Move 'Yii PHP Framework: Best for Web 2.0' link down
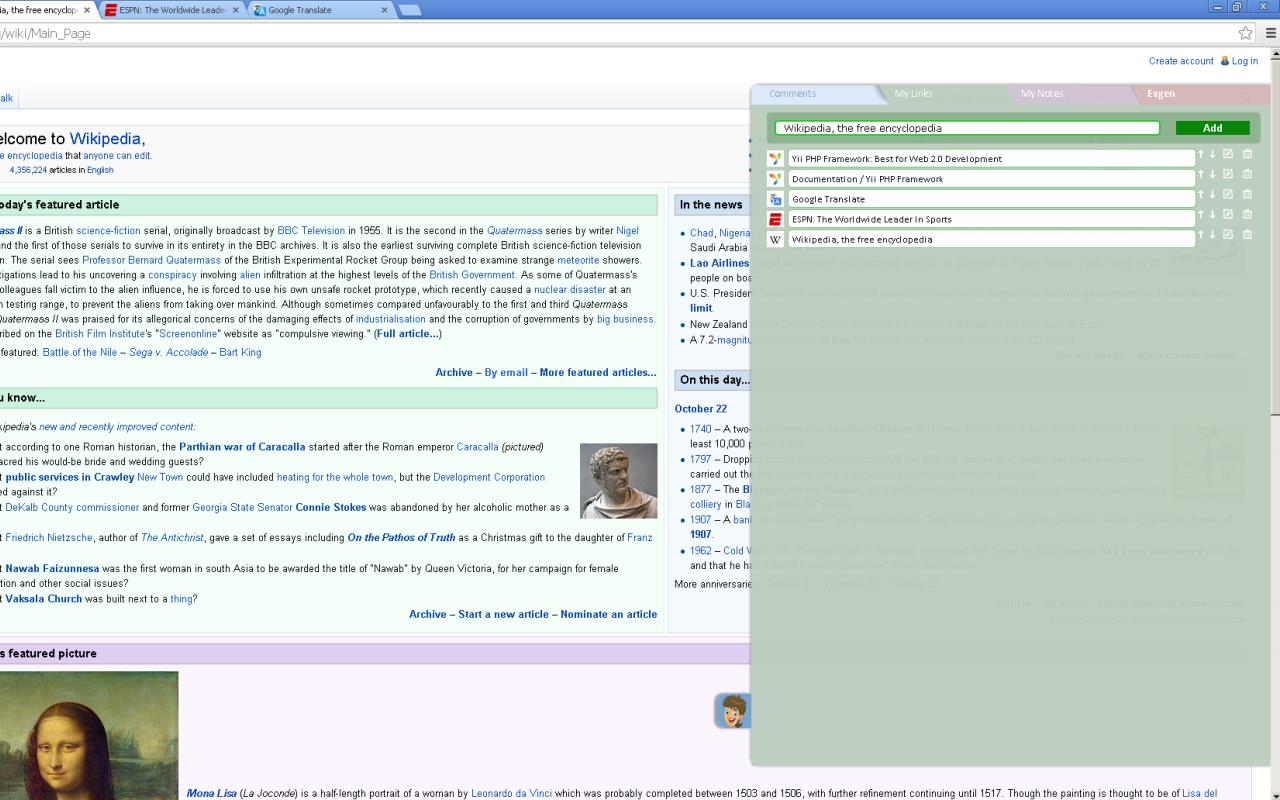 1212,154
